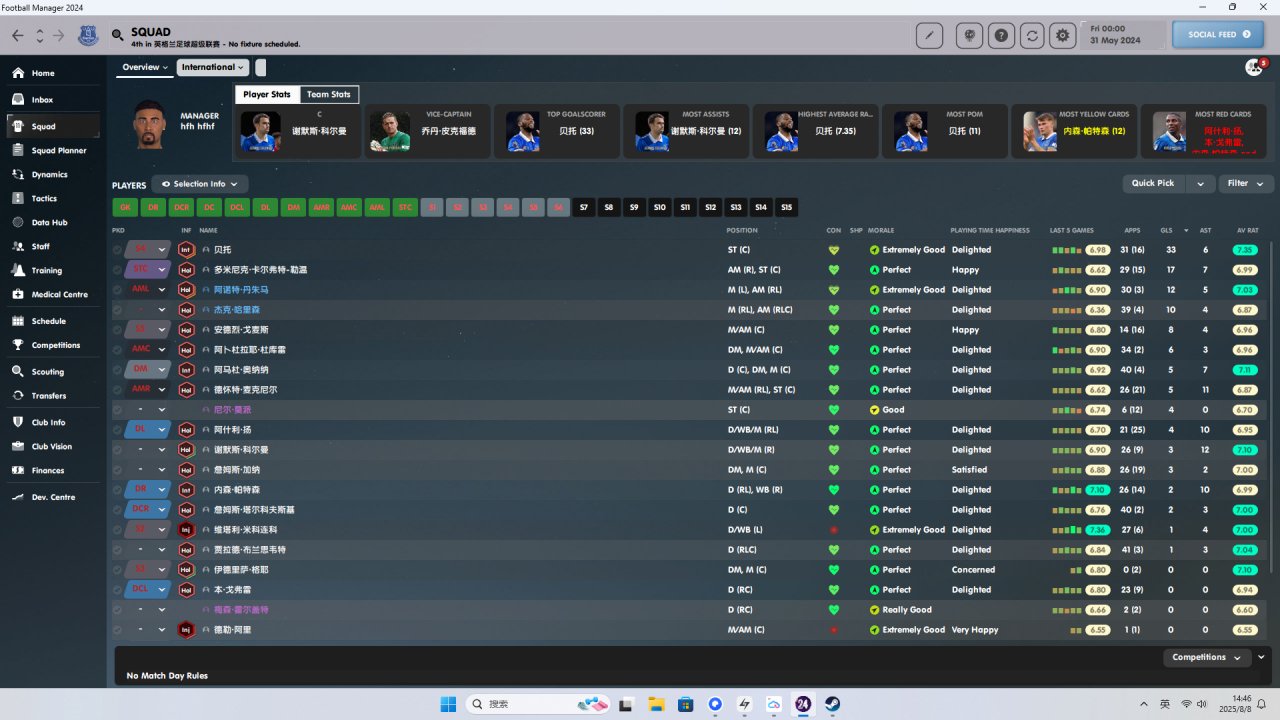This screenshot has height=720, width=1280.
Task: Open the Selection Info dropdown
Action: [200, 184]
